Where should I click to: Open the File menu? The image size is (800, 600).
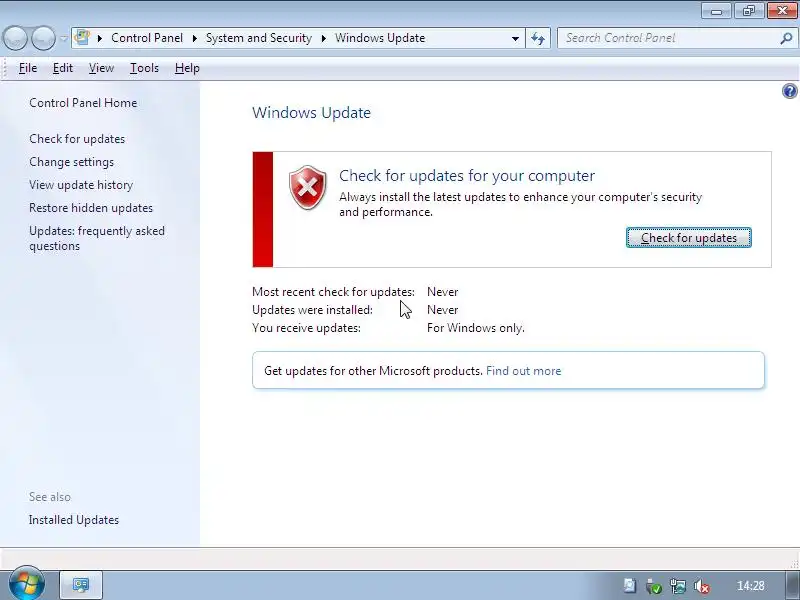[28, 68]
